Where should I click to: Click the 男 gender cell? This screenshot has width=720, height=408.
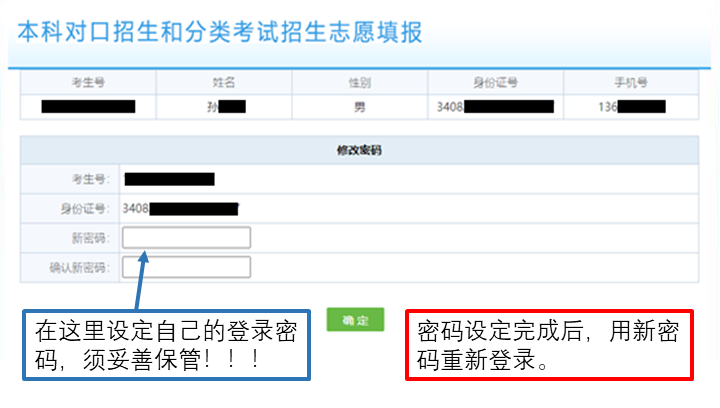359,106
